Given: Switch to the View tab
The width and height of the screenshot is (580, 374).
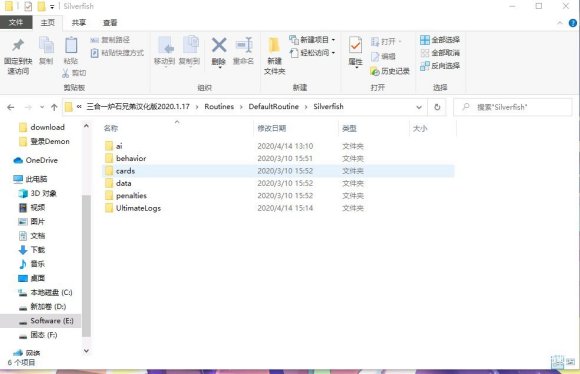Looking at the screenshot, I should click(110, 23).
